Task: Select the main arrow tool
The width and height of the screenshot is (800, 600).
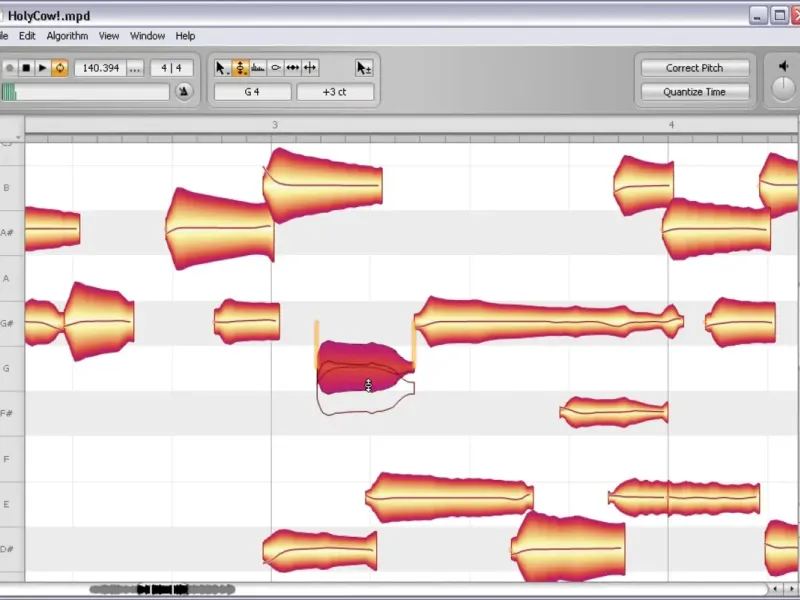Action: tap(221, 68)
